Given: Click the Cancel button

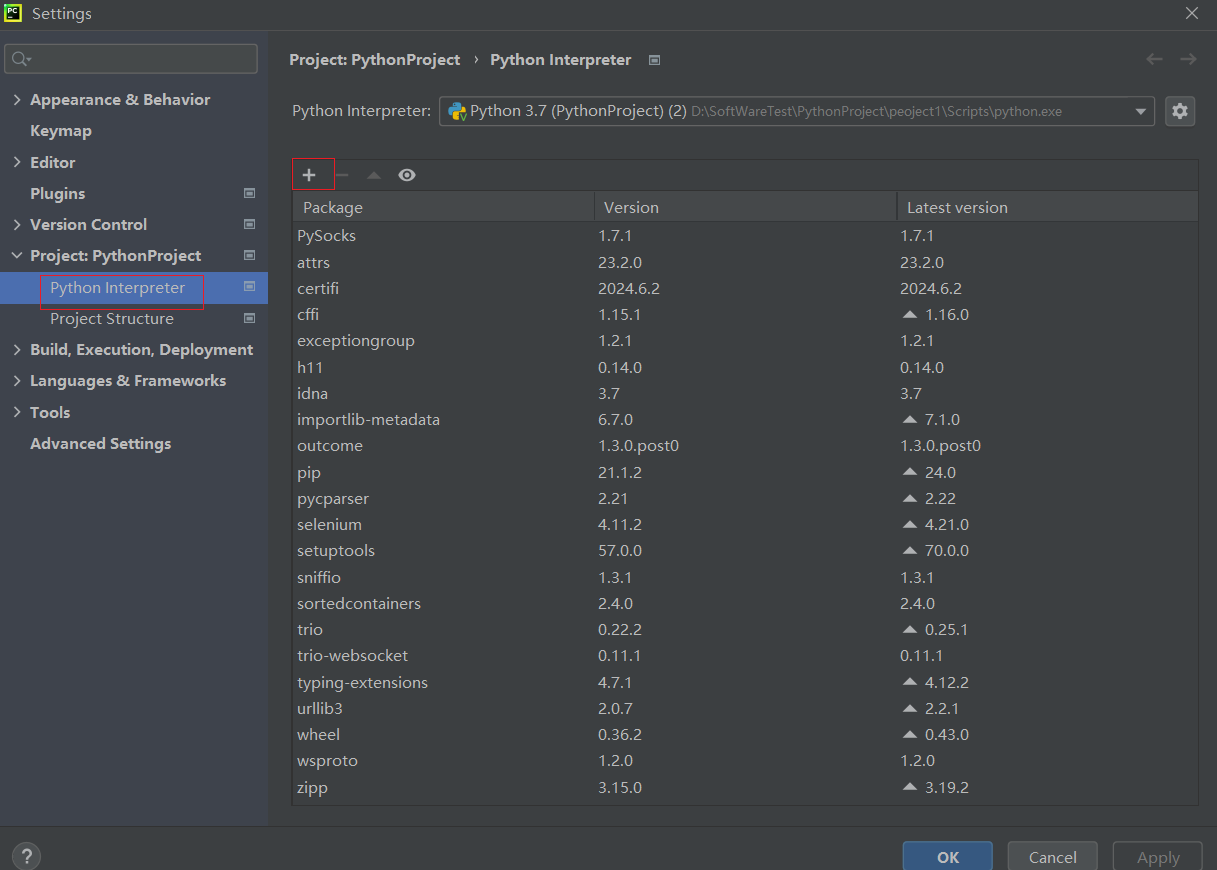Looking at the screenshot, I should tap(1052, 857).
